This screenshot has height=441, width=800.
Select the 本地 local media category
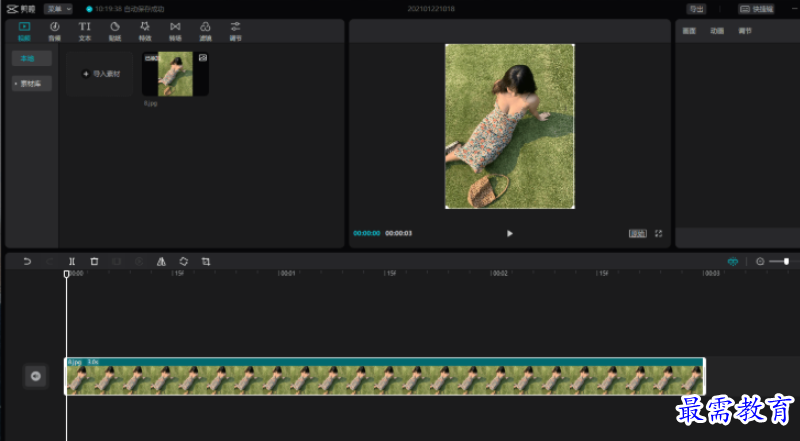click(x=32, y=58)
